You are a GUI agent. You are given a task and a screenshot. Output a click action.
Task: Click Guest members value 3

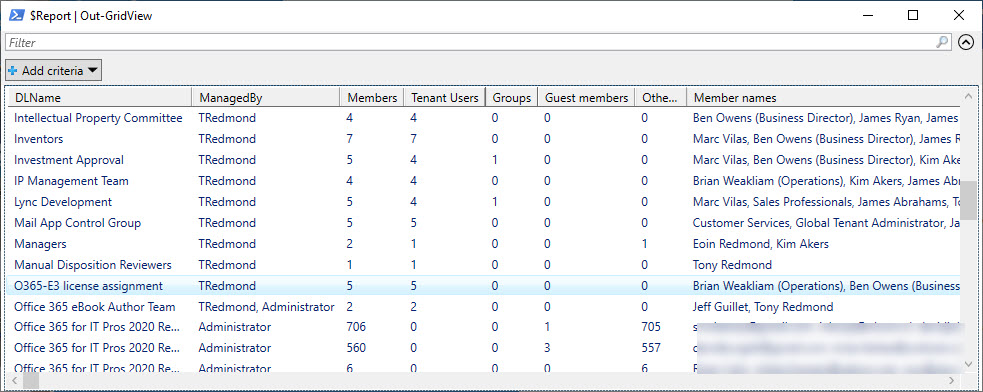[547, 347]
